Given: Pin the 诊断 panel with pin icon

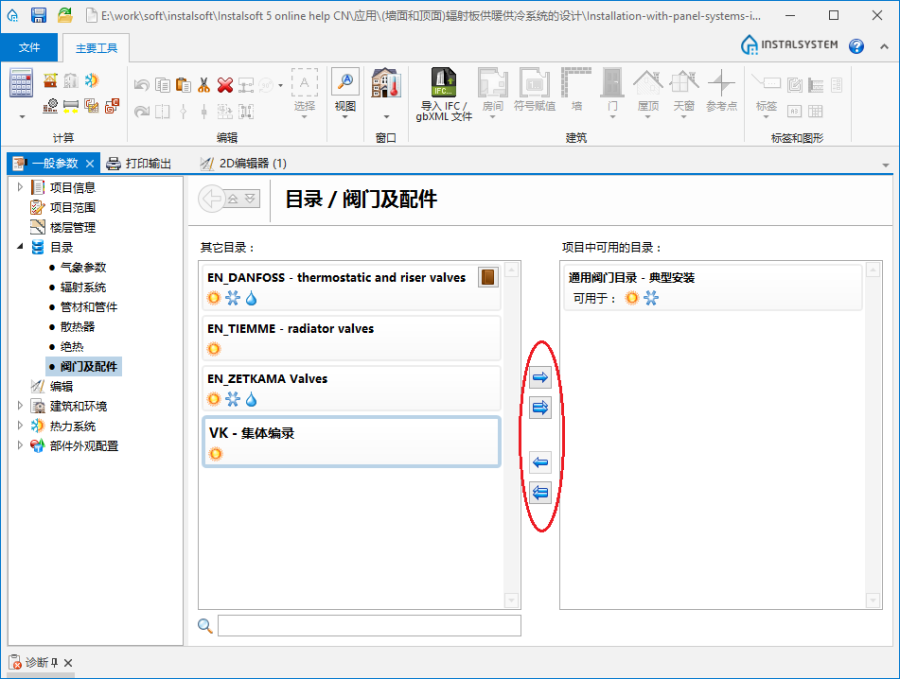Looking at the screenshot, I should tap(55, 663).
